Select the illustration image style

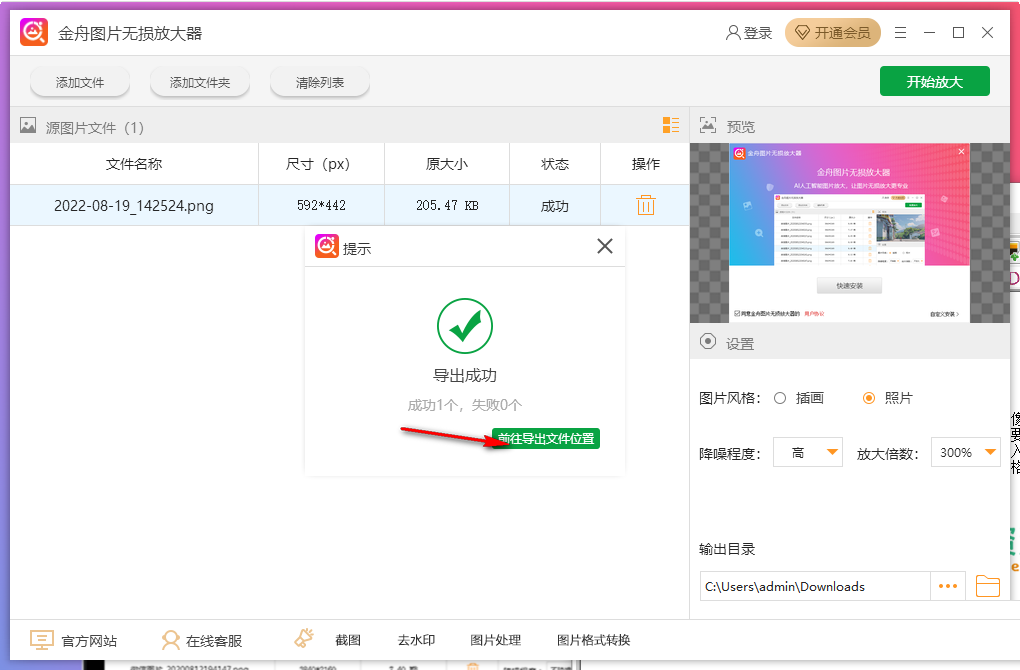pyautogui.click(x=781, y=398)
